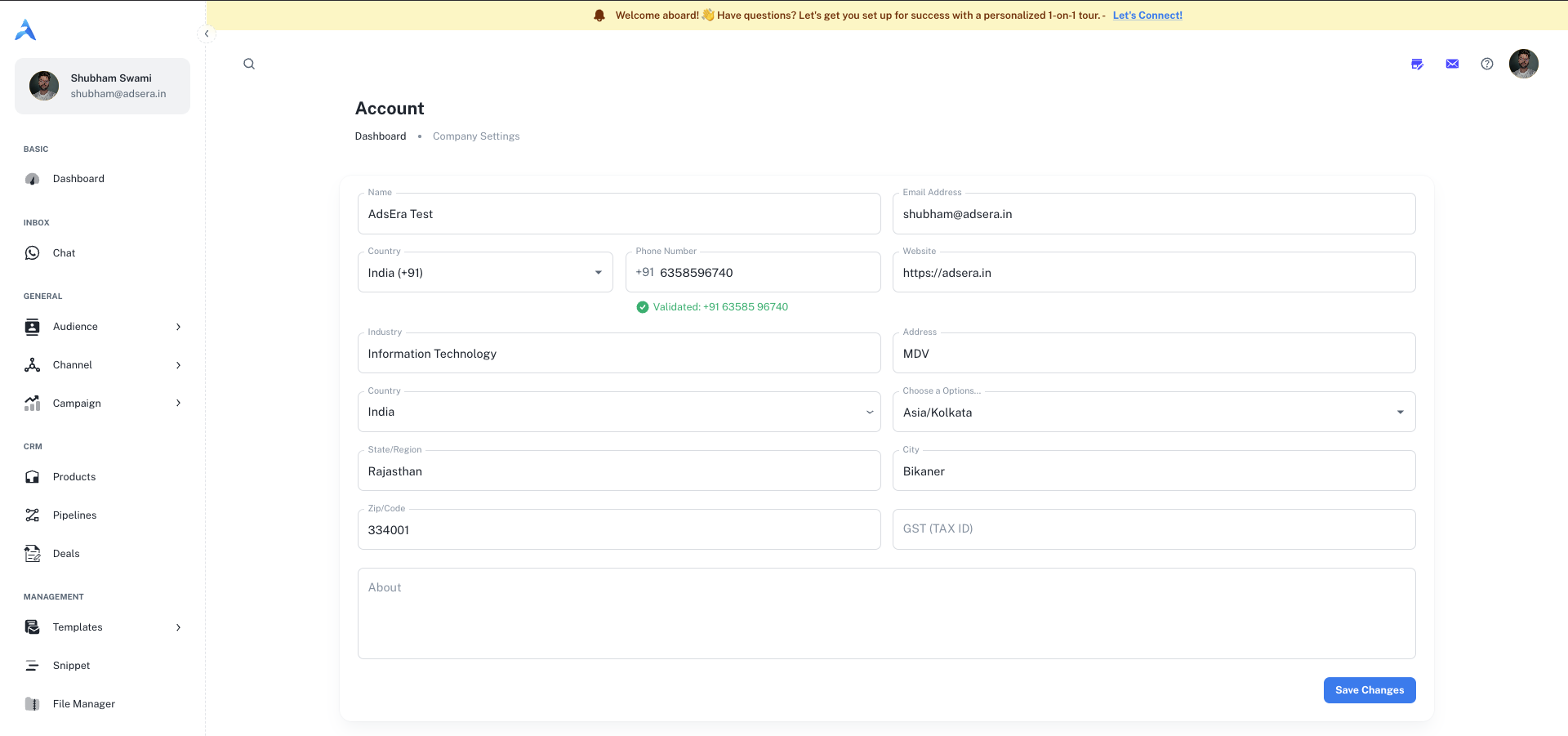Expand the Channel submenu
The image size is (1568, 736).
(178, 365)
